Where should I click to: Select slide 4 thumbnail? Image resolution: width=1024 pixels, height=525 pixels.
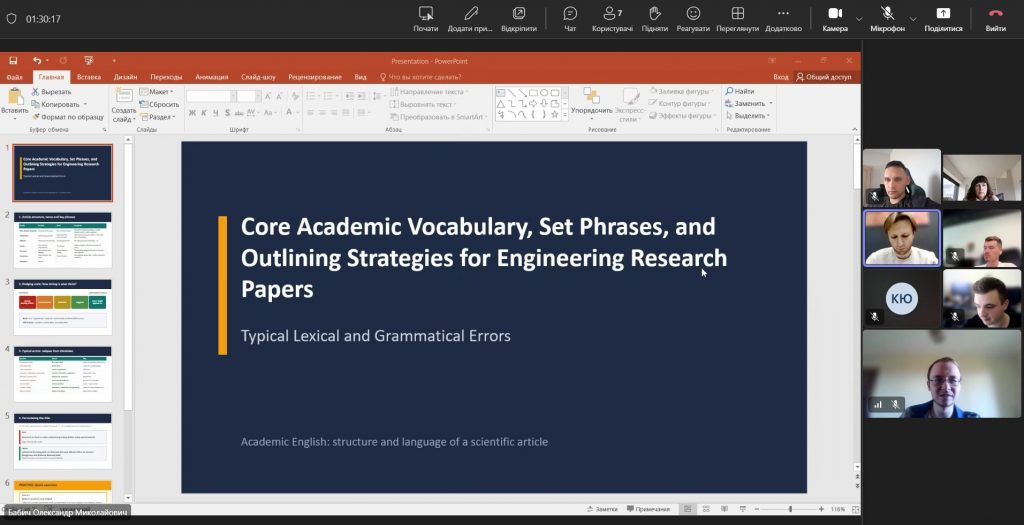63,374
